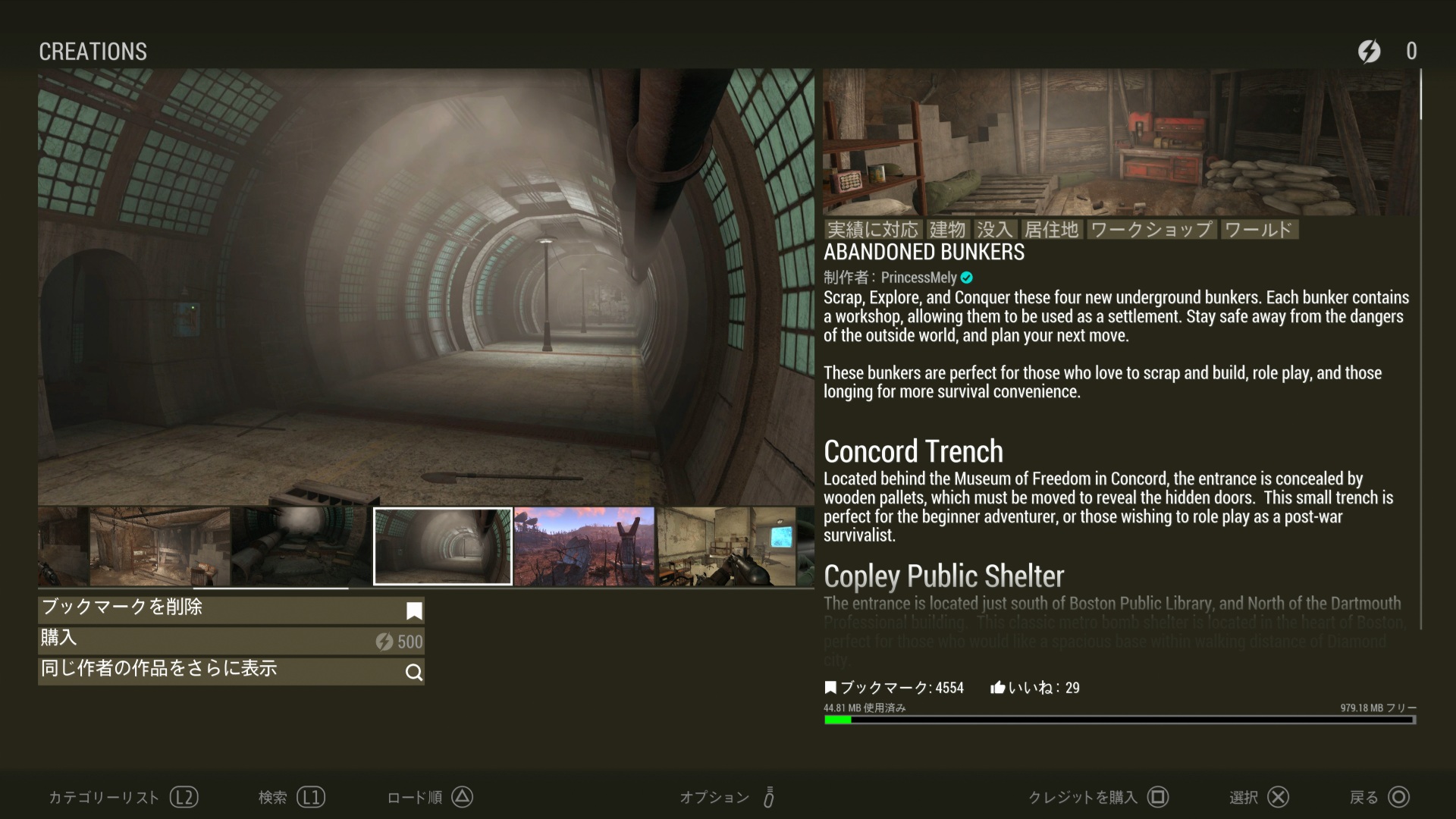This screenshot has width=1456, height=819.
Task: Click the credits balance lightning icon at top
Action: point(1369,52)
